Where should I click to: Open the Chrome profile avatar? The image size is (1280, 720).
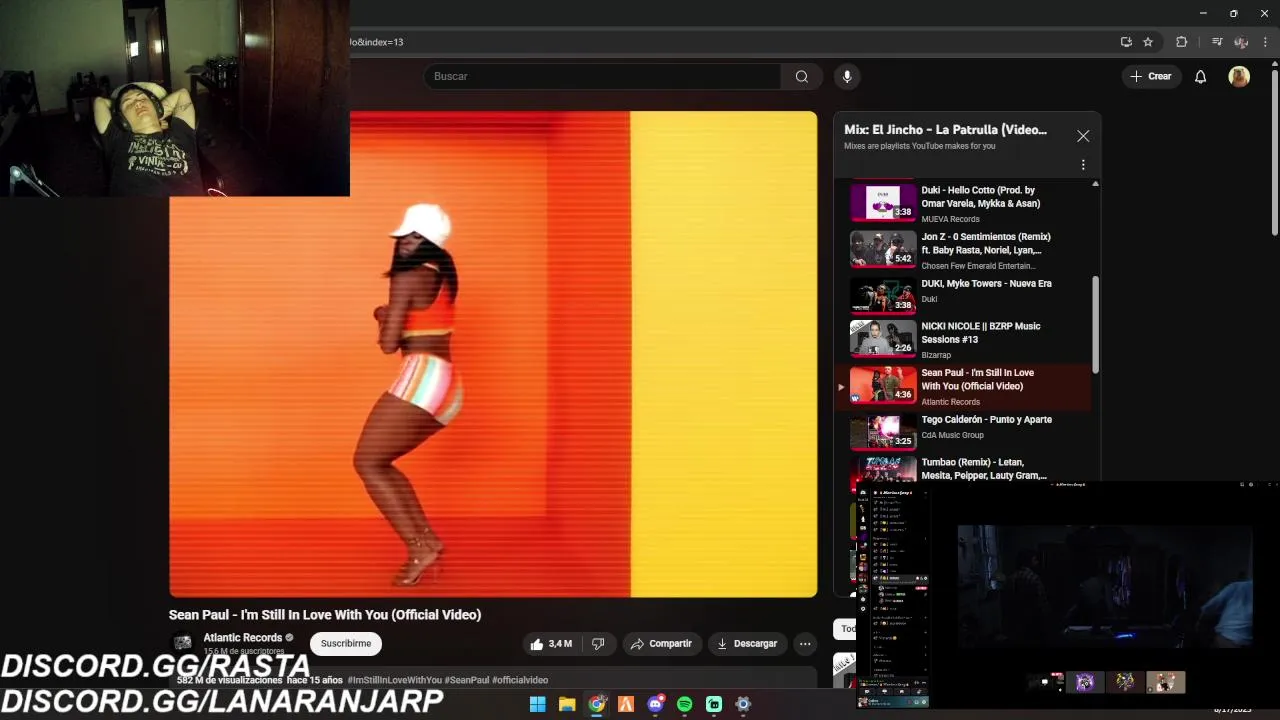tap(1241, 42)
